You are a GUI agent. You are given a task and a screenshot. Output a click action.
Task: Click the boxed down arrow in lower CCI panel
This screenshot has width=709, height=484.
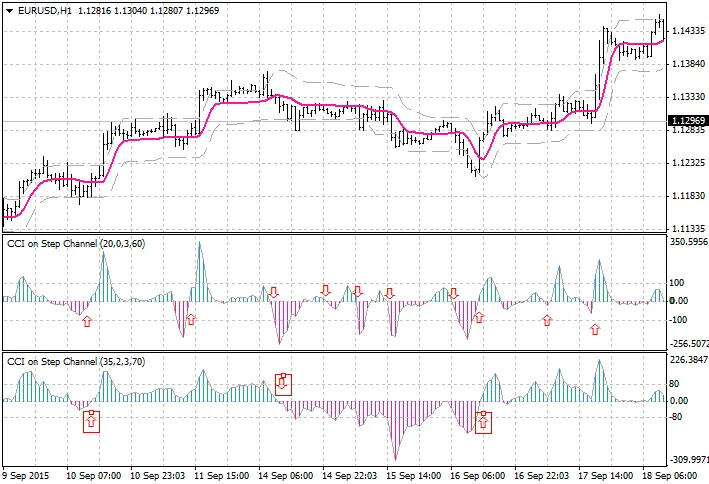(283, 383)
